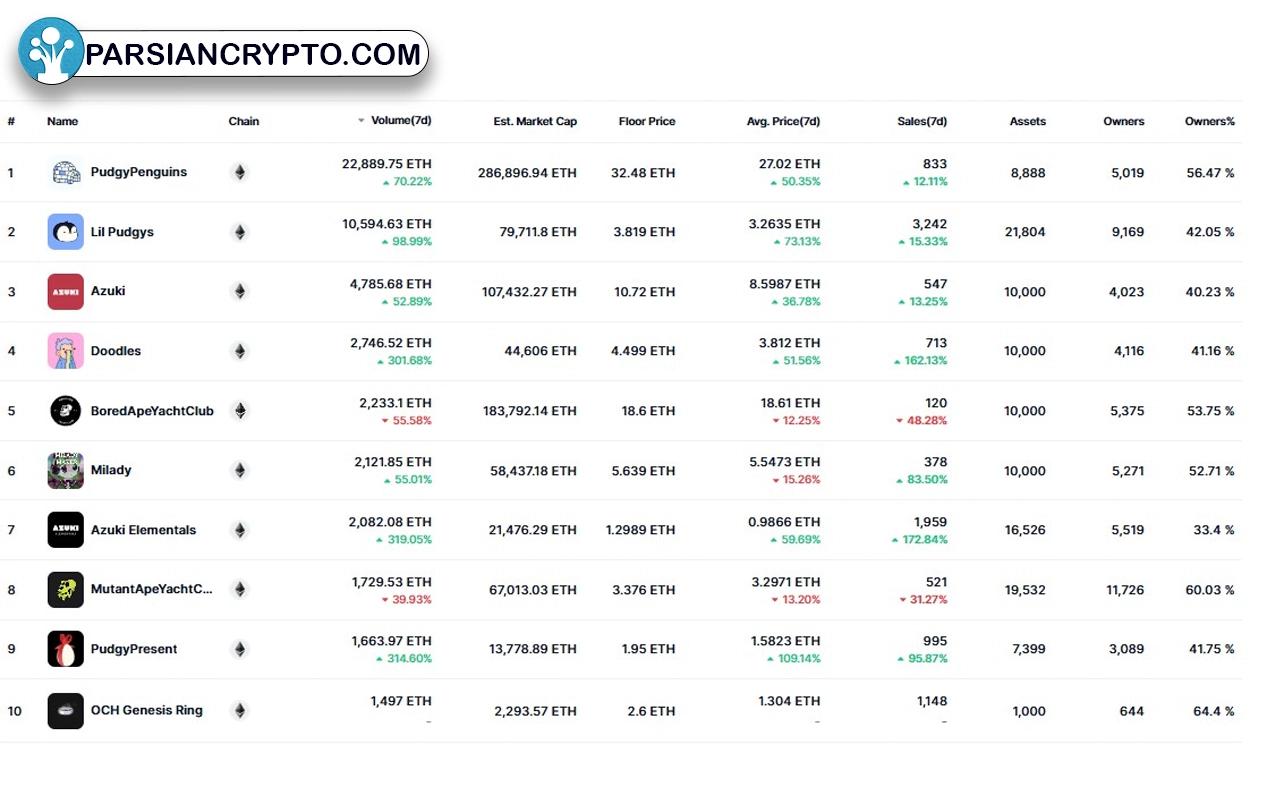
Task: Select the Milady collection avatar
Action: click(x=66, y=470)
